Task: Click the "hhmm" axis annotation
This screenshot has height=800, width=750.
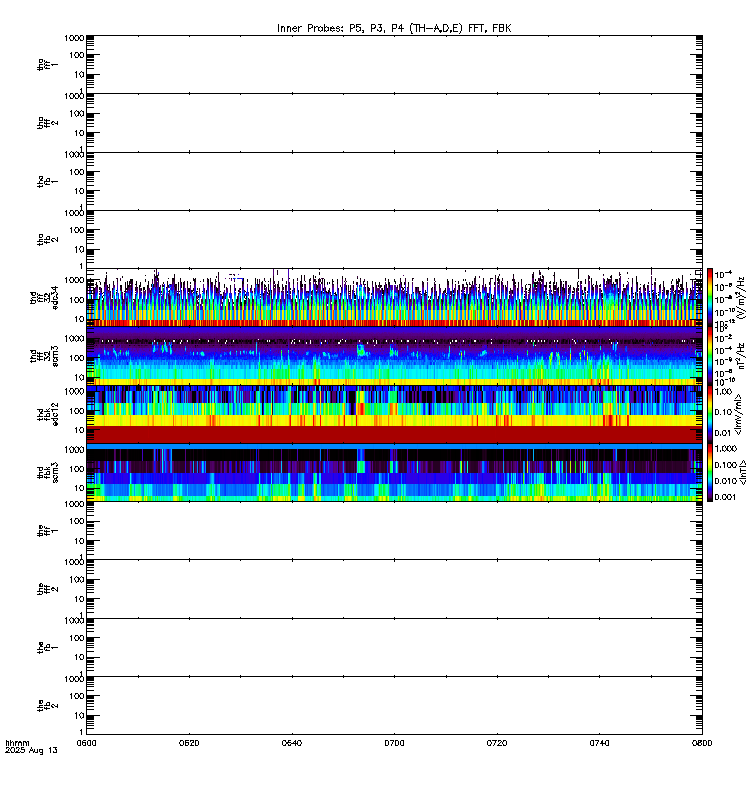Action: tap(17, 743)
